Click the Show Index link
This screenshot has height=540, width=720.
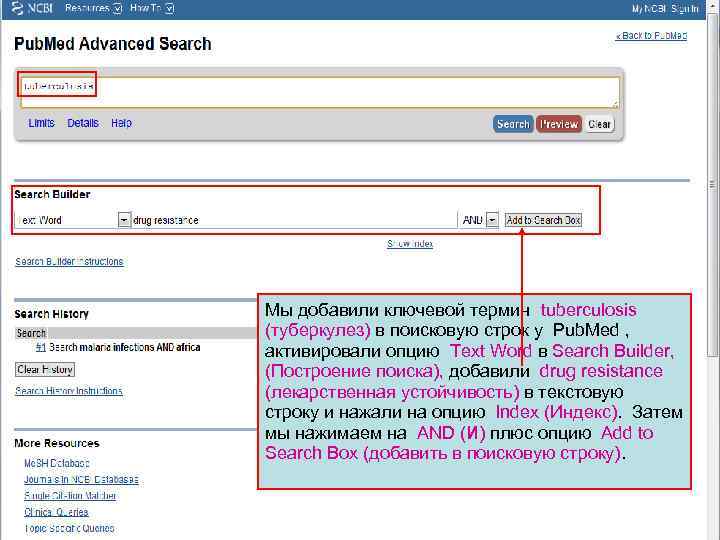coord(410,244)
